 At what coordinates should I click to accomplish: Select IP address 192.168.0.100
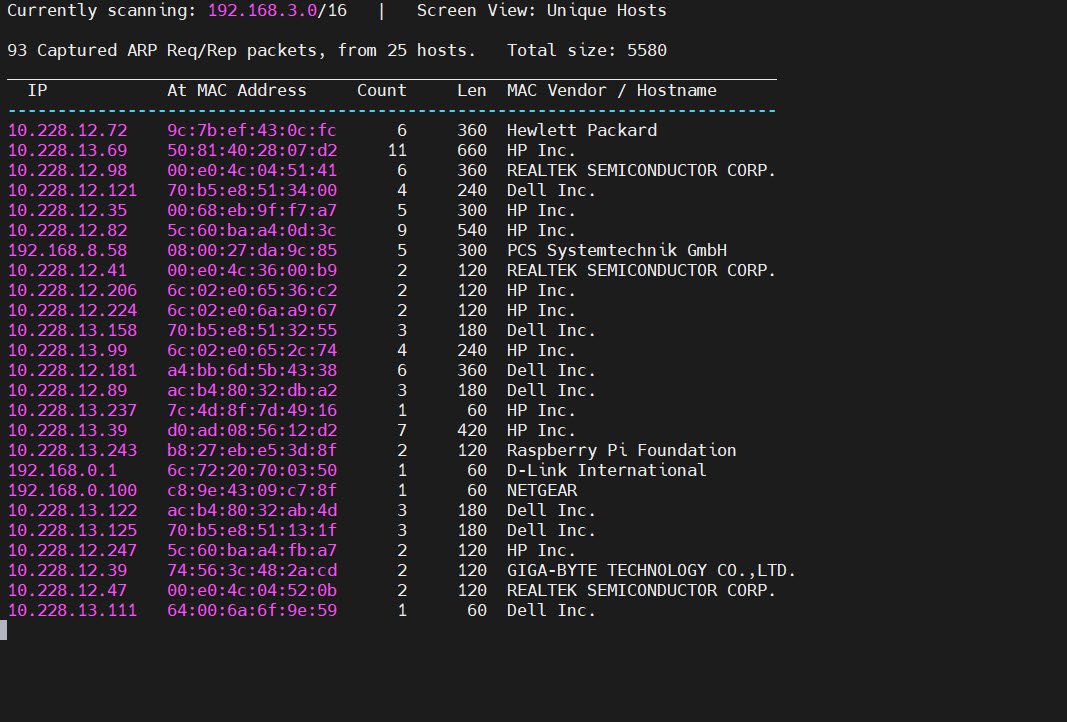[72, 491]
